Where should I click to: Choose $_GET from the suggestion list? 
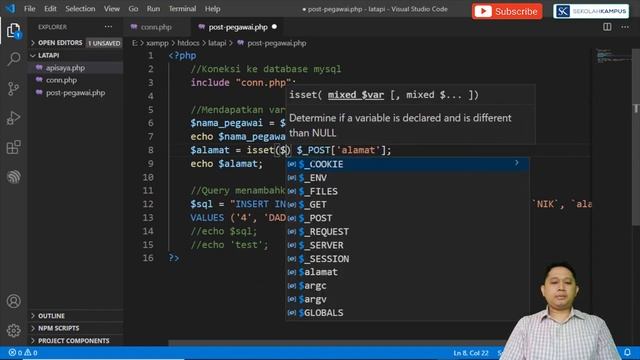point(407,204)
